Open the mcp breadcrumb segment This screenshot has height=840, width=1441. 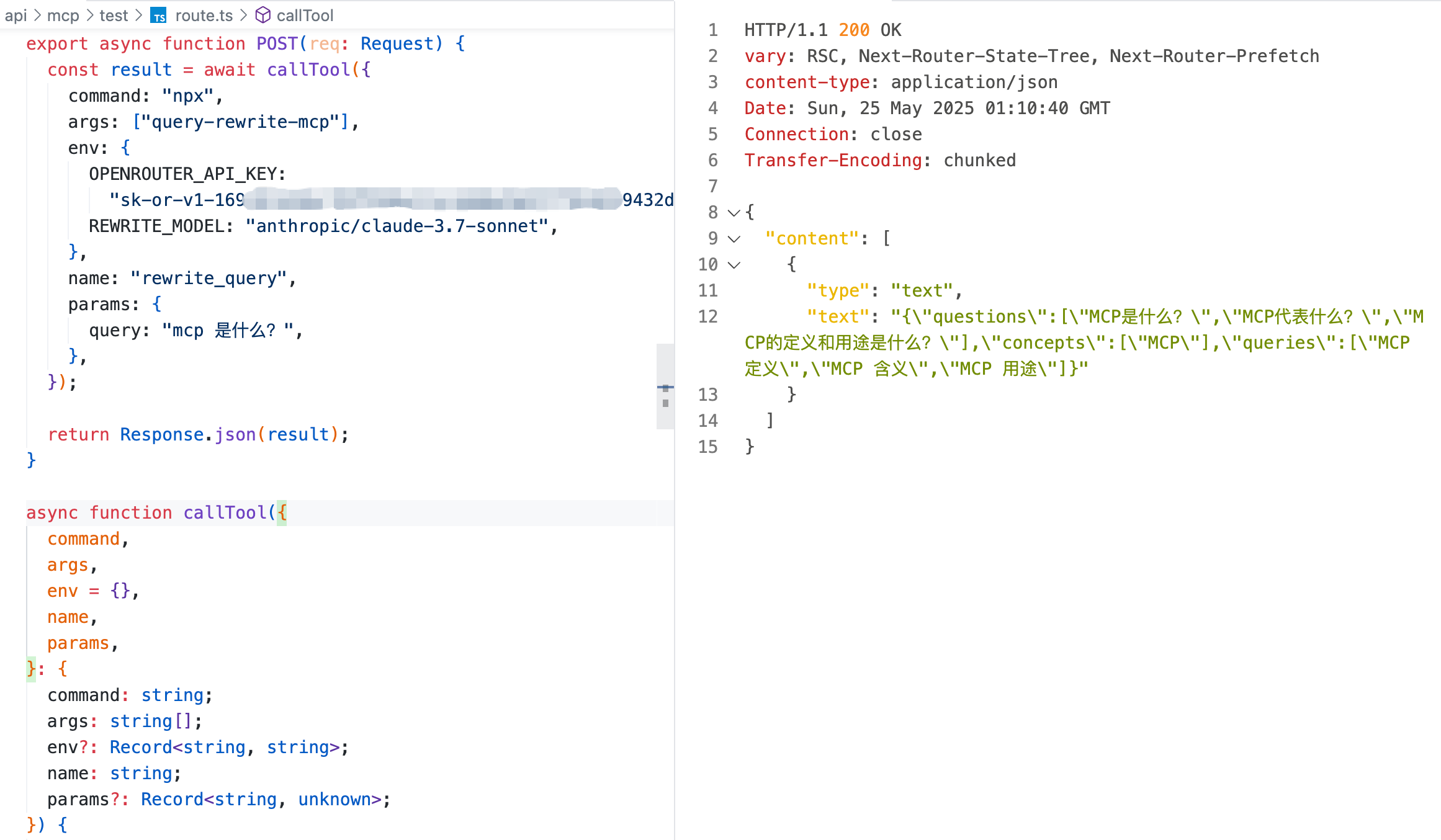point(63,16)
